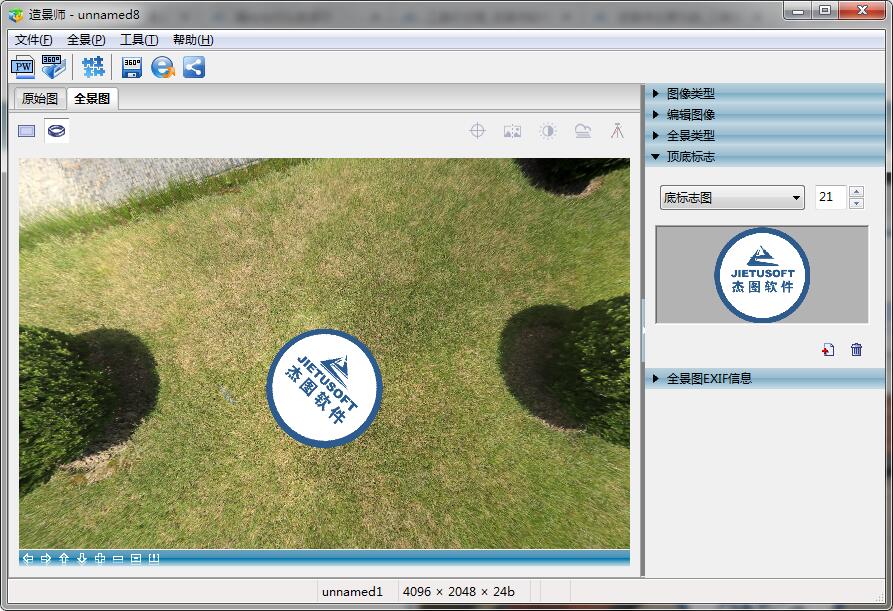Click the fit-view icon after the minus button

(136, 559)
